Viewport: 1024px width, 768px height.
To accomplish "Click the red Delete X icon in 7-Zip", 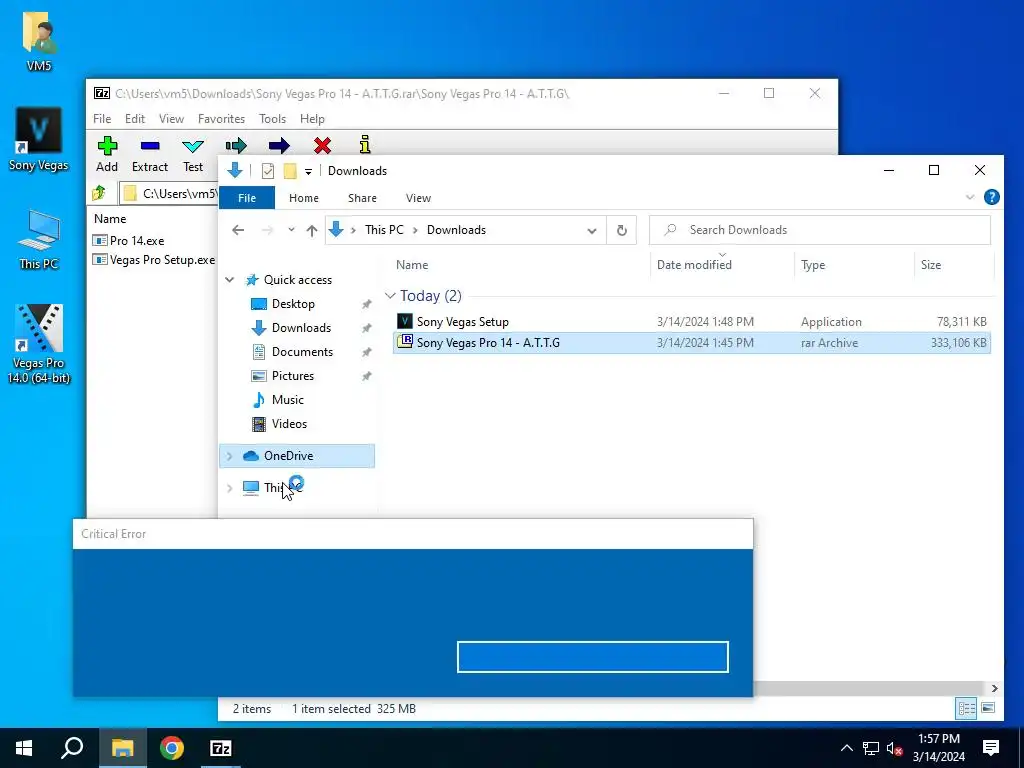I will click(322, 145).
